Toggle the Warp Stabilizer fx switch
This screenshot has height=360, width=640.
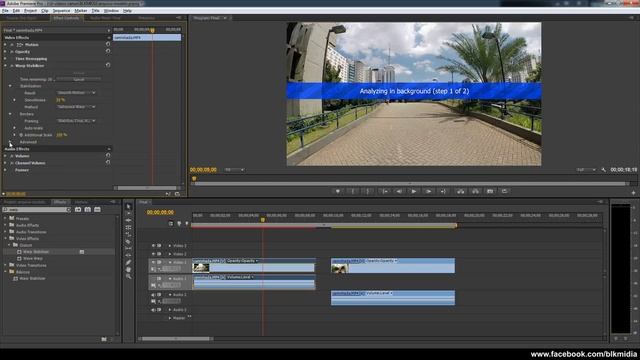(12, 66)
